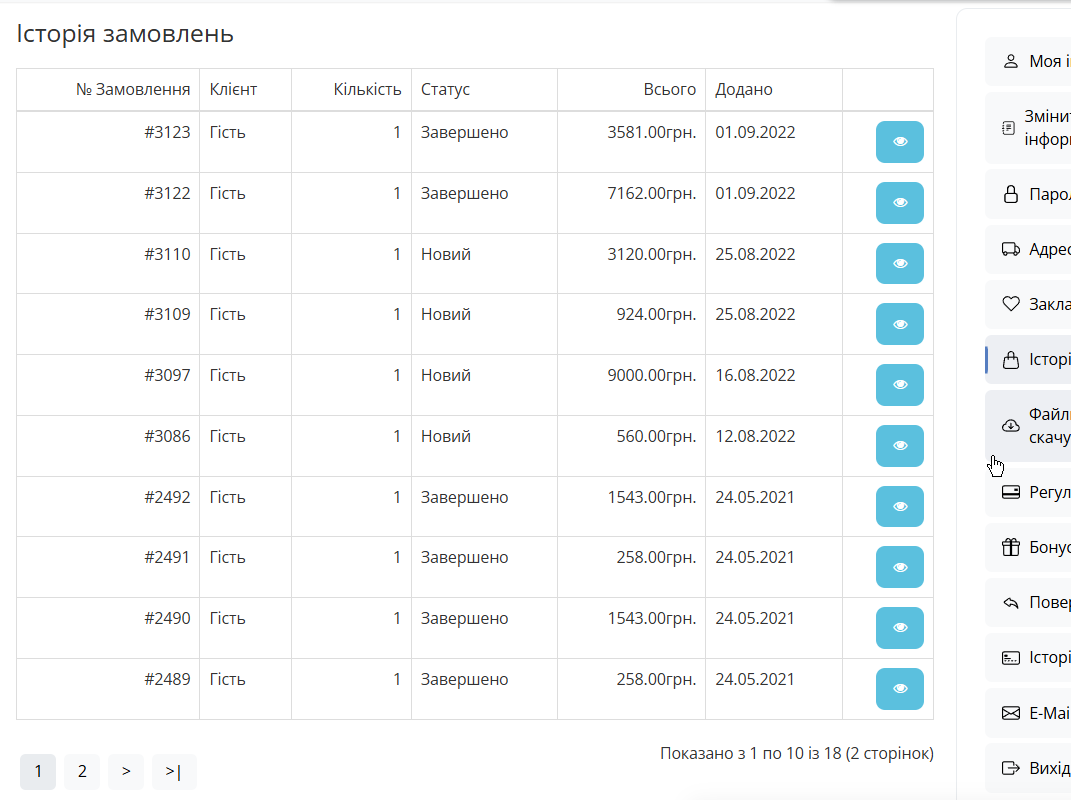This screenshot has width=1071, height=800.
Task: Click the gift bonus icon
Action: click(x=1010, y=547)
